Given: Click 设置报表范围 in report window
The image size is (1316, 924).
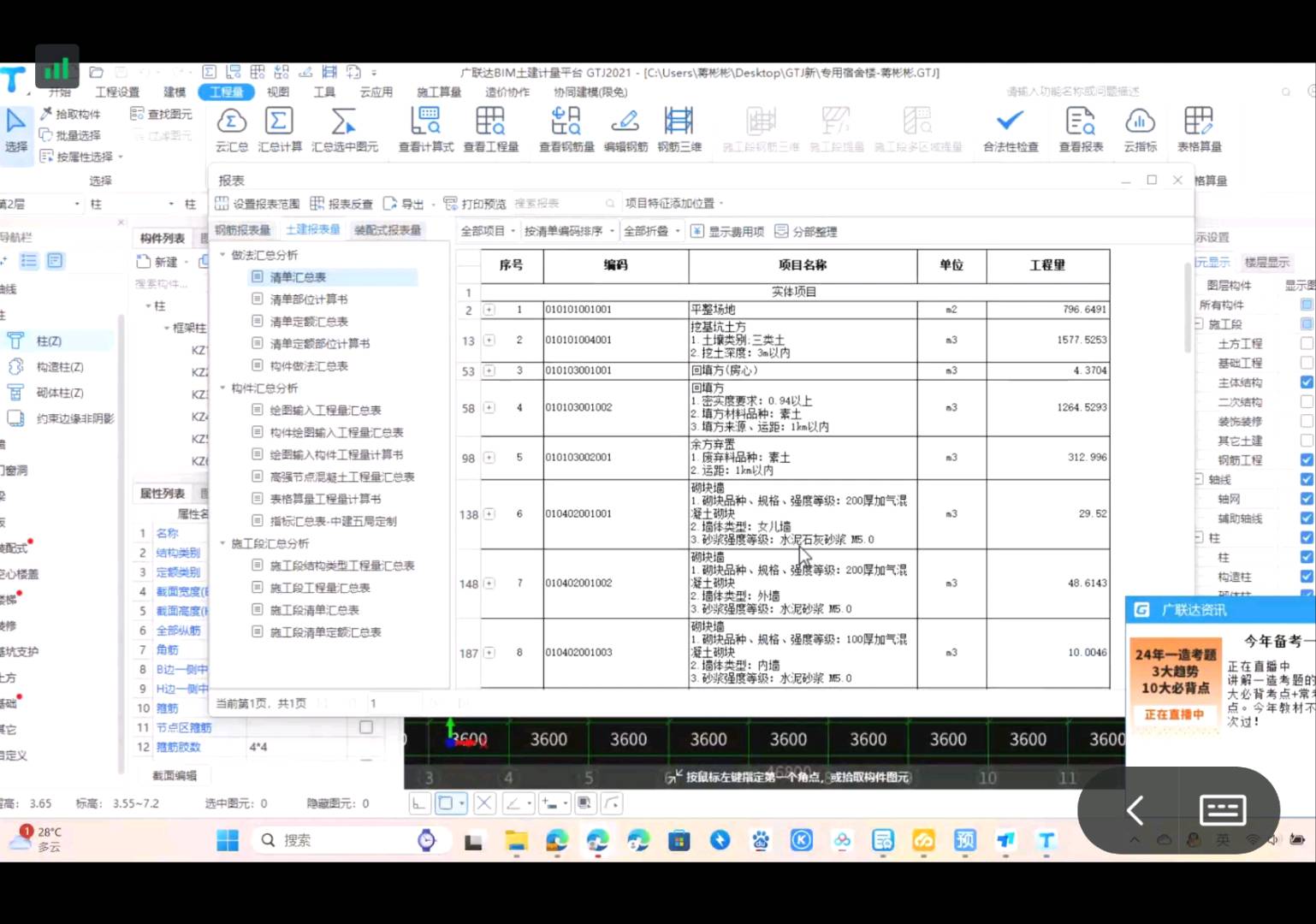Looking at the screenshot, I should [258, 204].
